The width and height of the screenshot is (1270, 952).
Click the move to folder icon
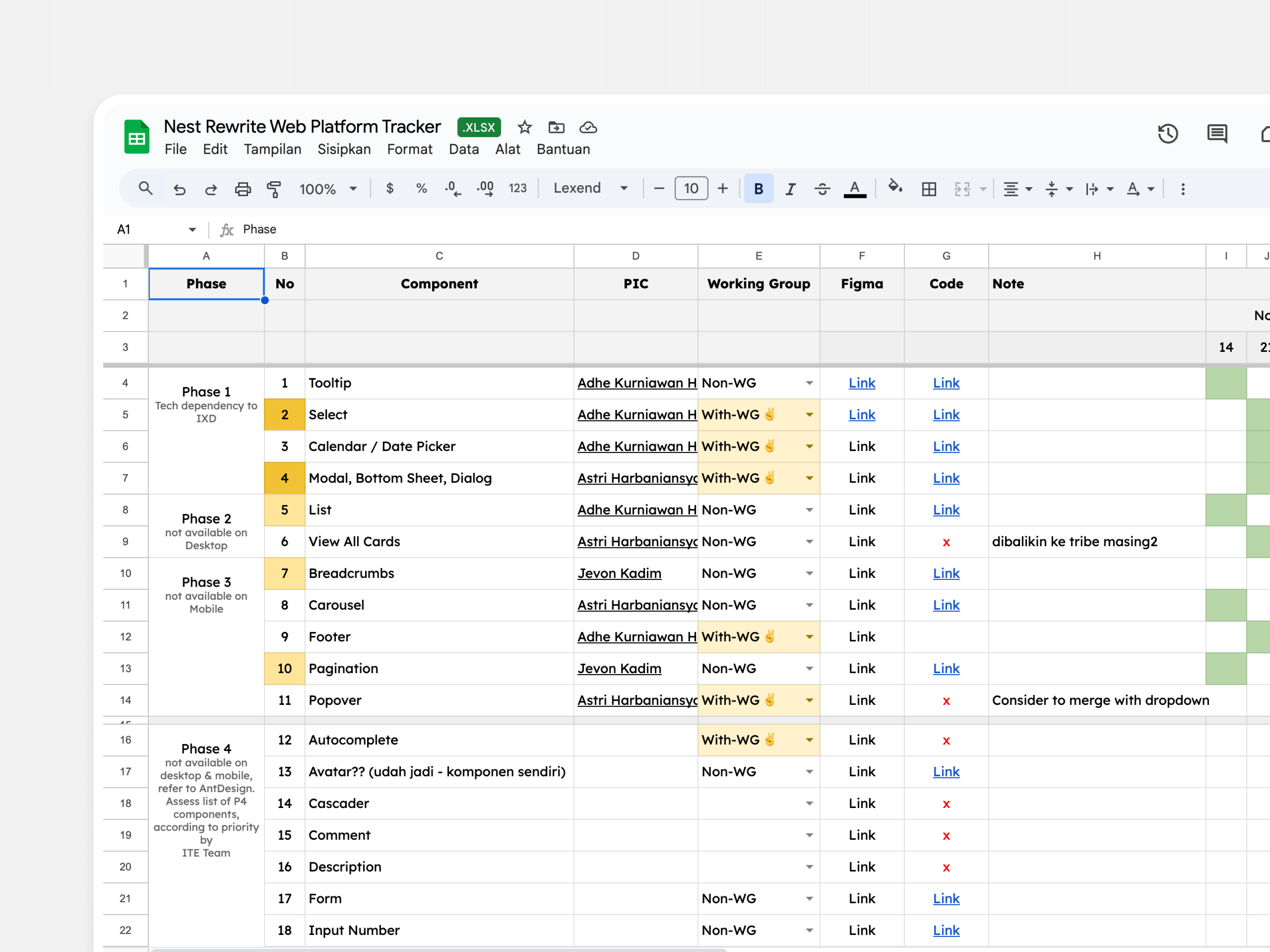(x=556, y=127)
